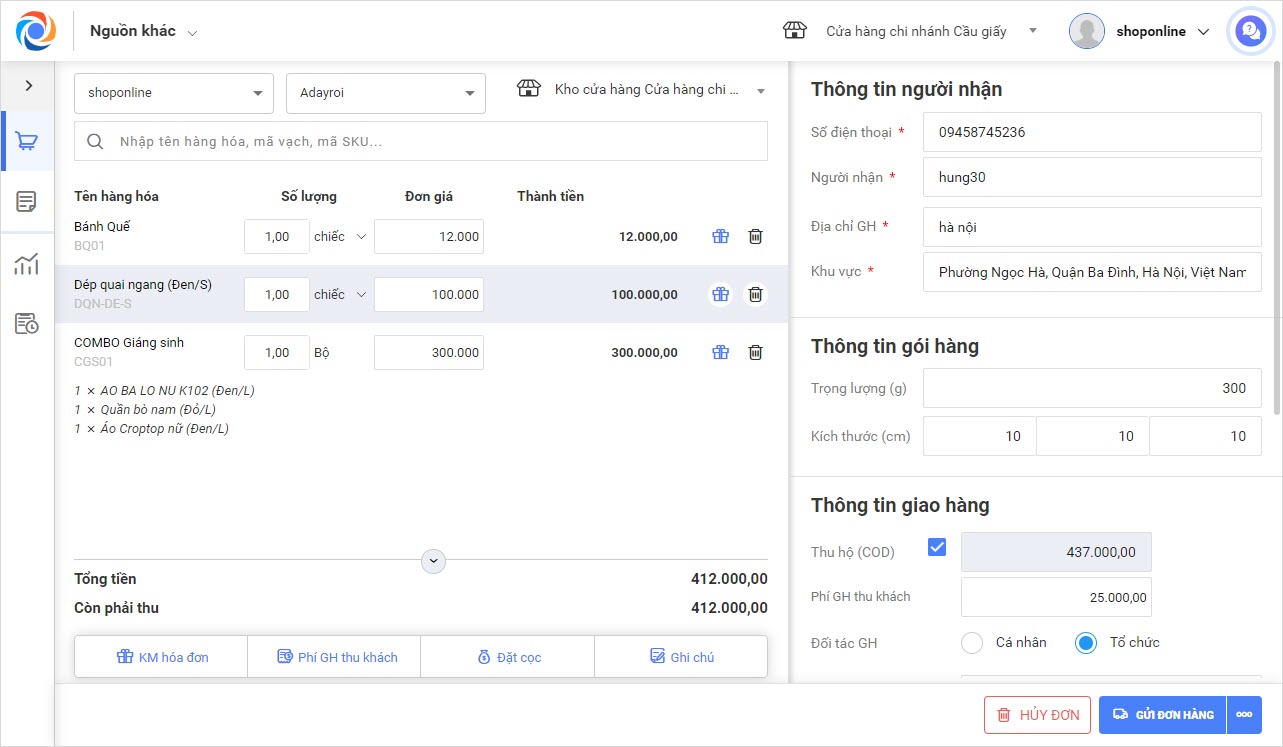The height and width of the screenshot is (747, 1283).
Task: Open the shopping cart sidebar icon
Action: (x=27, y=141)
